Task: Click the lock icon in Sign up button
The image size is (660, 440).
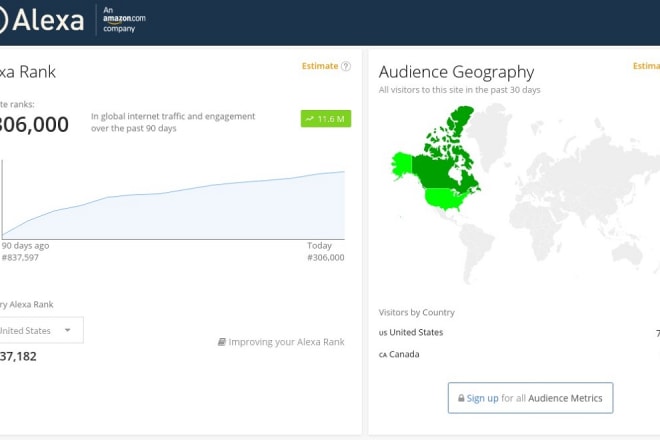Action: [x=461, y=398]
